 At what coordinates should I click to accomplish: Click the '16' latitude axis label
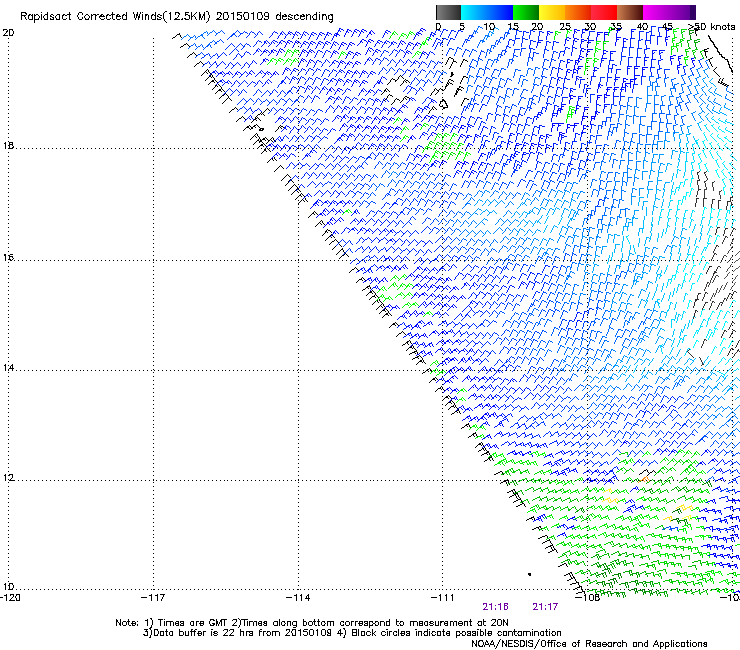pyautogui.click(x=8, y=258)
